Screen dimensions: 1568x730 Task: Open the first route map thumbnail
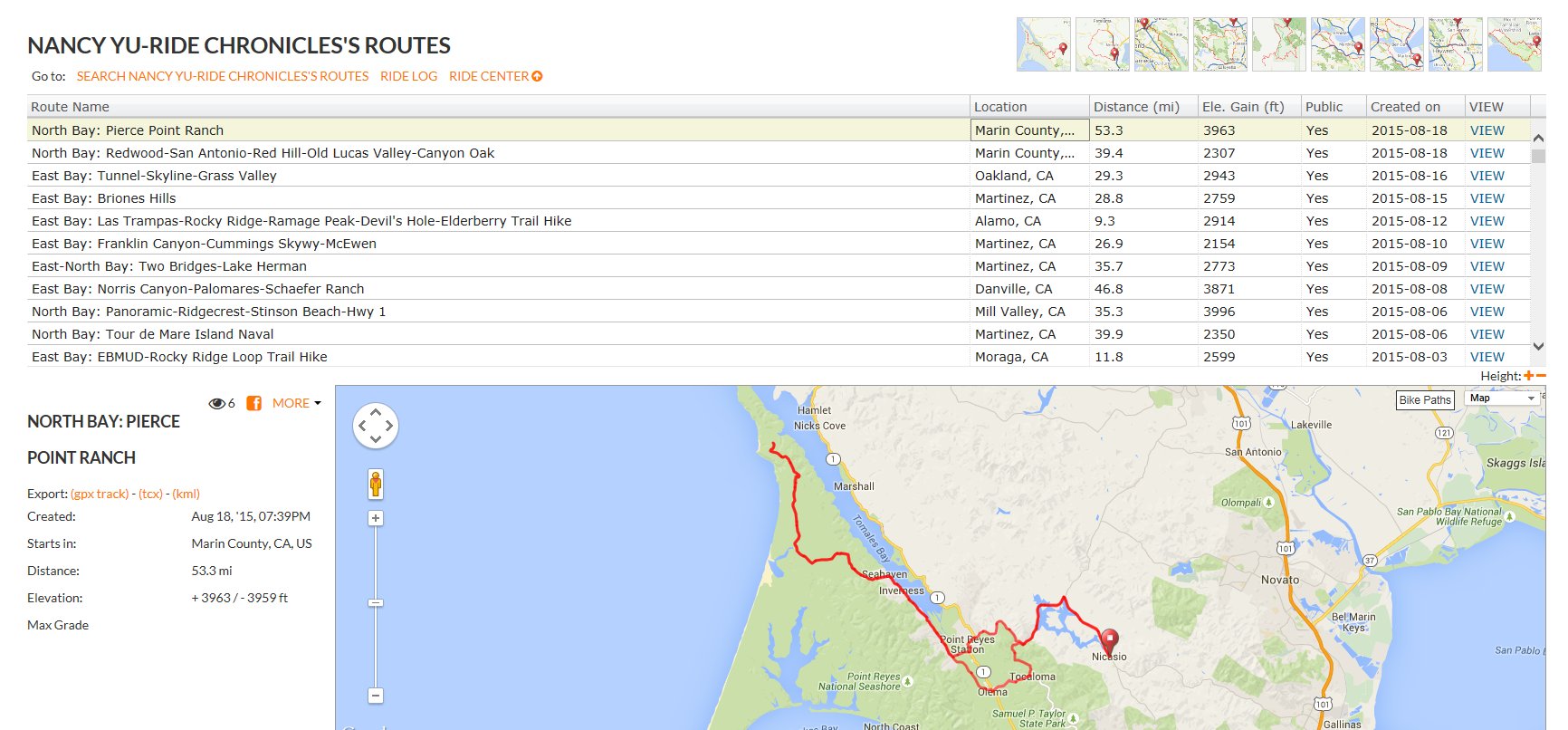[1043, 43]
